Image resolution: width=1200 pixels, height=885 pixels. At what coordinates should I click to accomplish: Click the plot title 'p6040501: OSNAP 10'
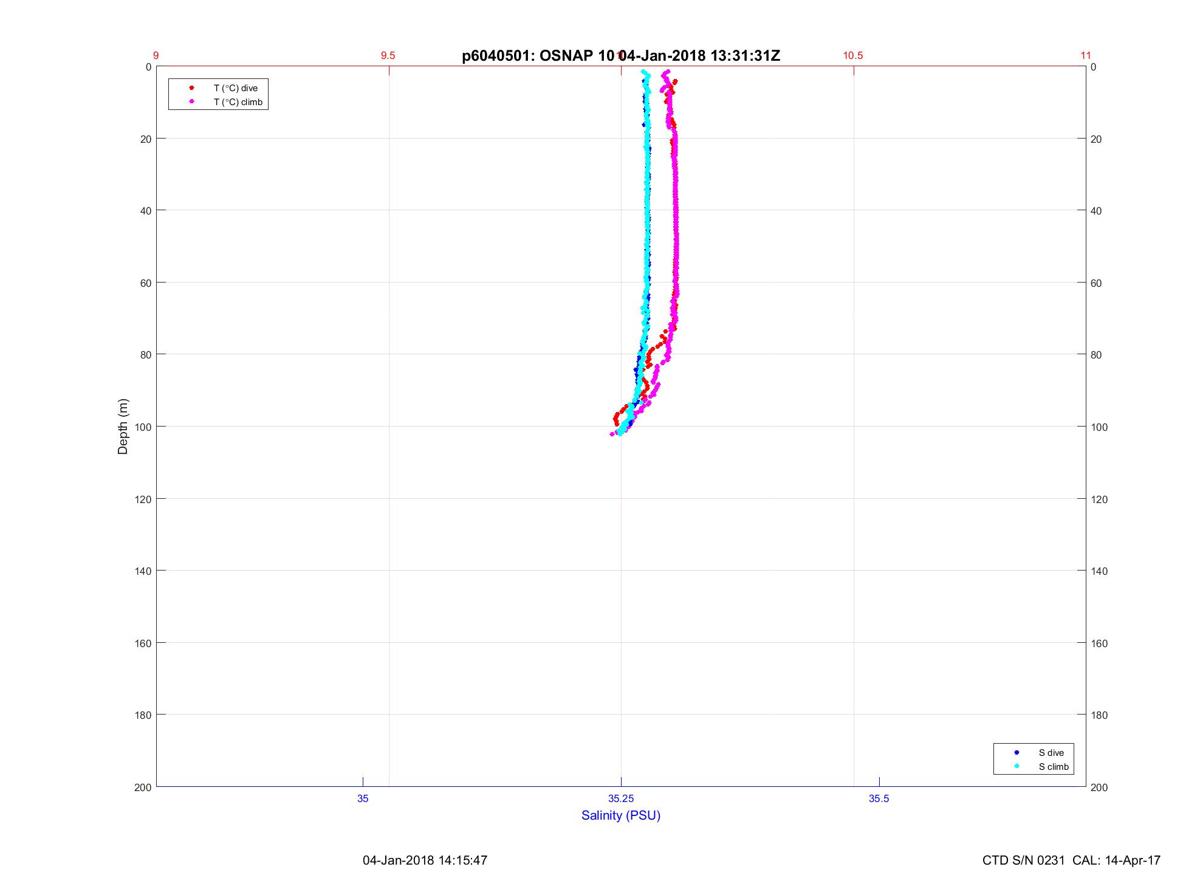[536, 56]
